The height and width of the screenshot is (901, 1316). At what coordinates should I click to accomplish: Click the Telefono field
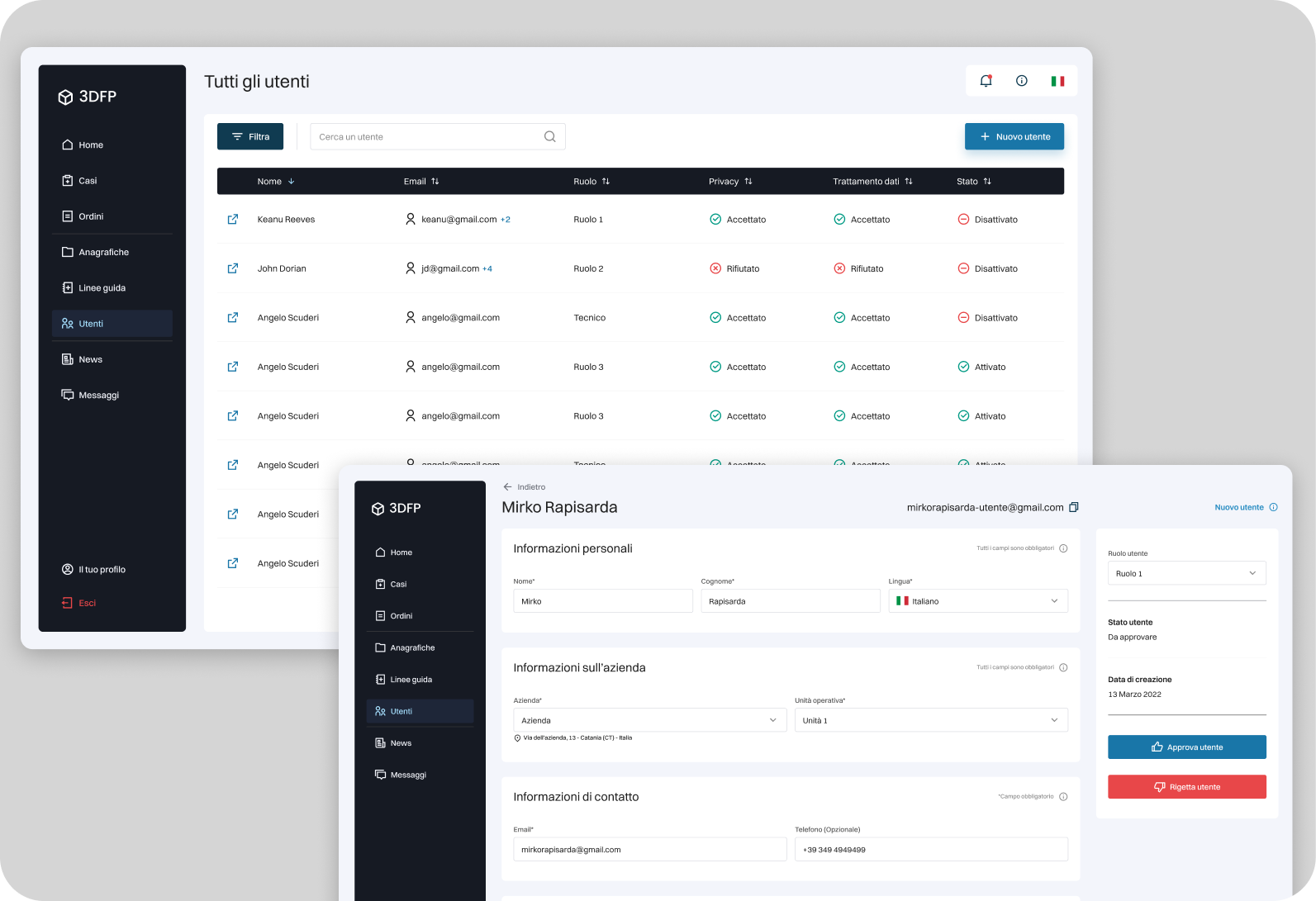931,850
